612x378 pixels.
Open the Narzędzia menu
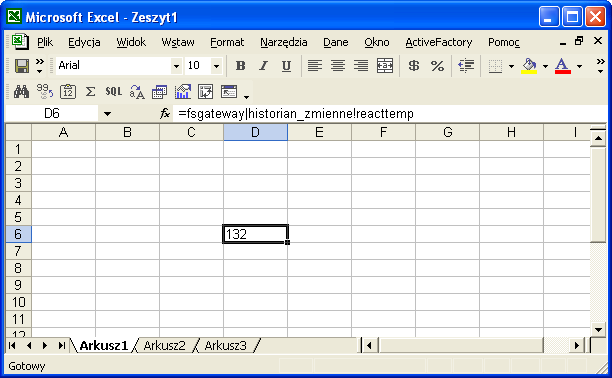pyautogui.click(x=284, y=42)
